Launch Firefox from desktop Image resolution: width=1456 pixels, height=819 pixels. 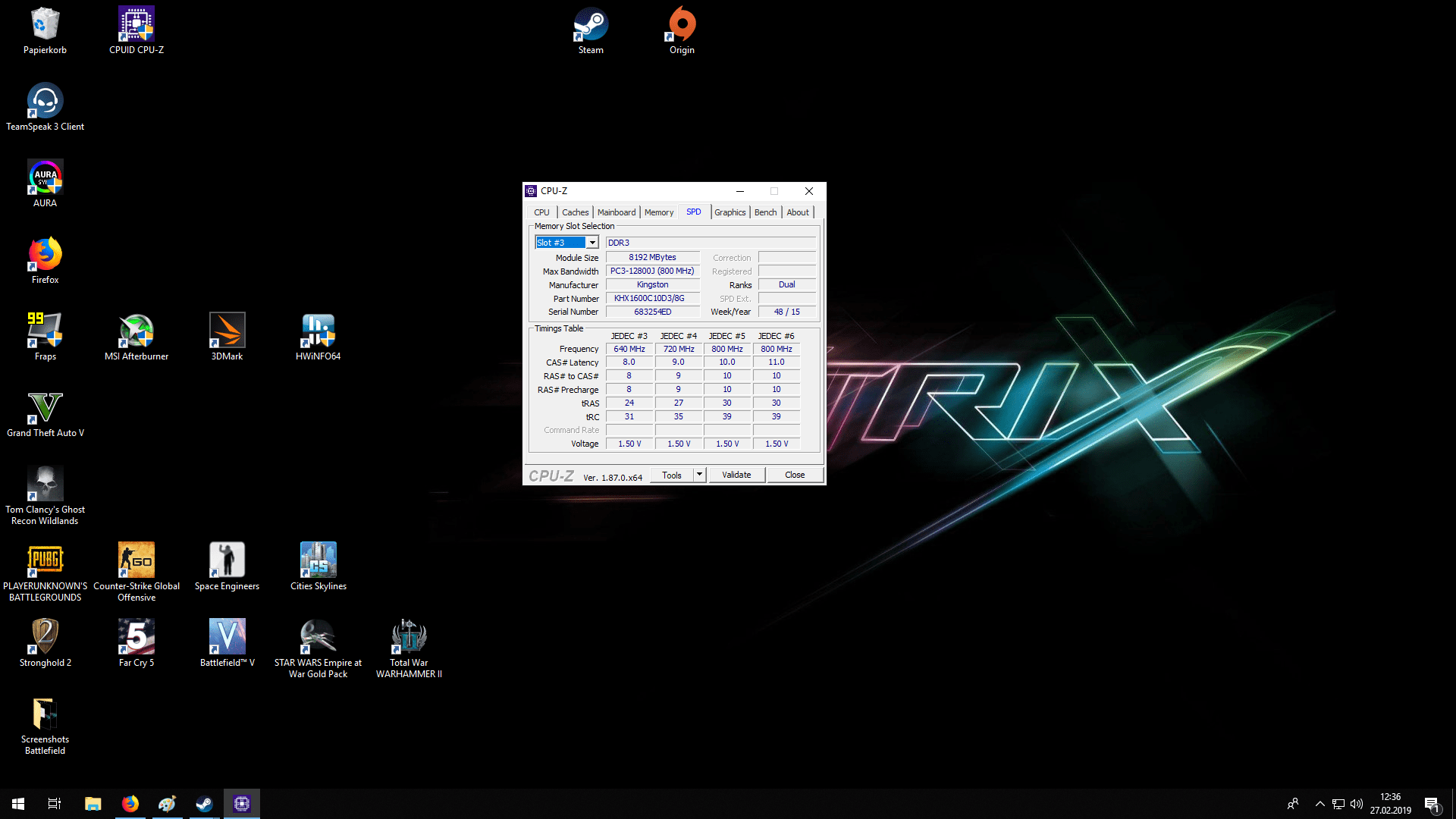(x=45, y=261)
